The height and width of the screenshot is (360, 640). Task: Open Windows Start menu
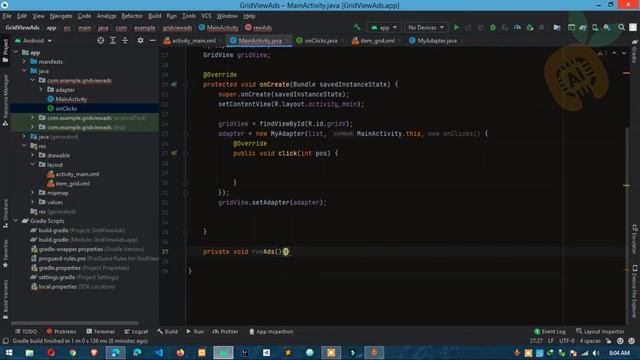[x=9, y=352]
